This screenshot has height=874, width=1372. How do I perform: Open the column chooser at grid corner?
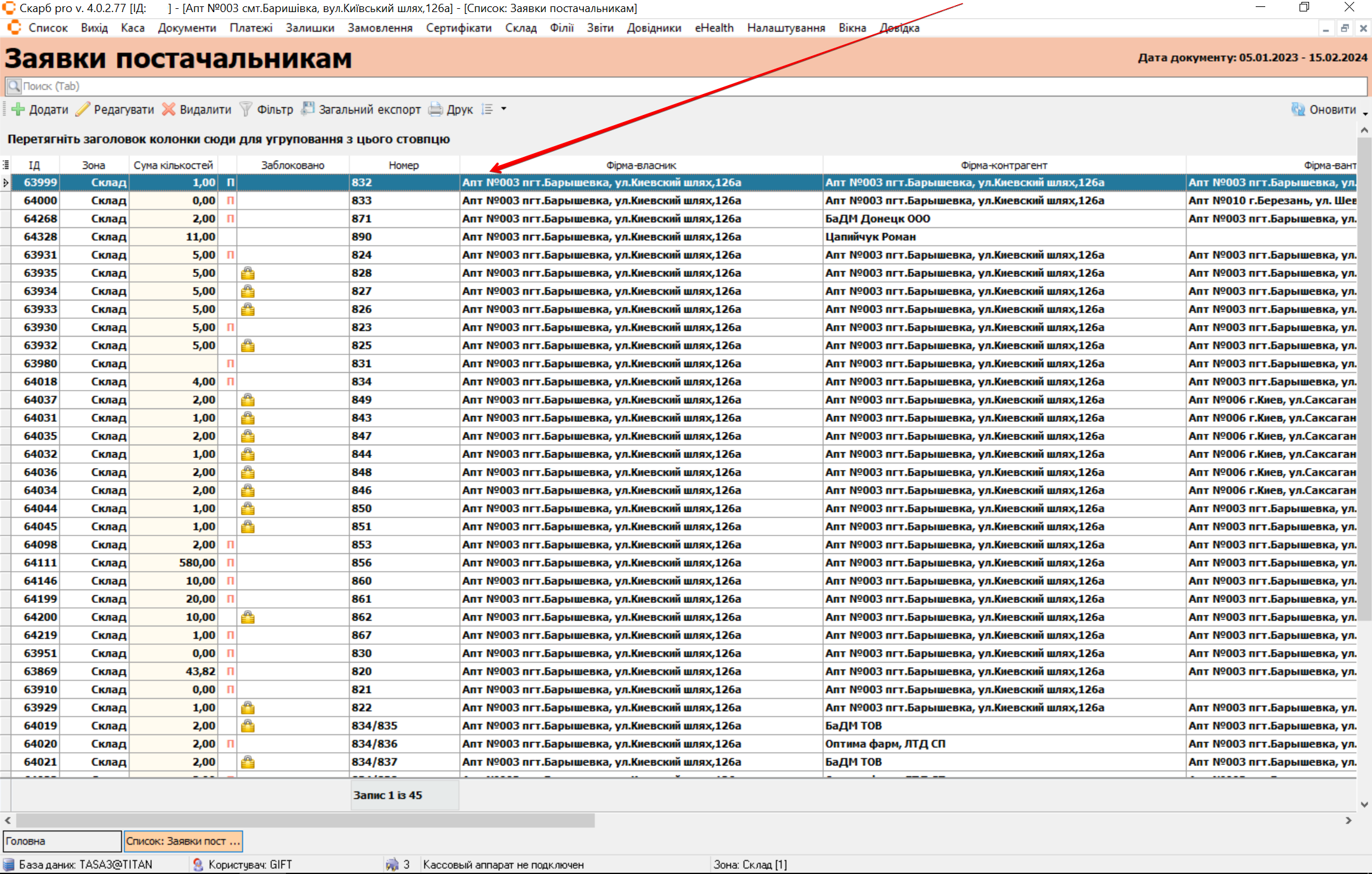[6, 165]
